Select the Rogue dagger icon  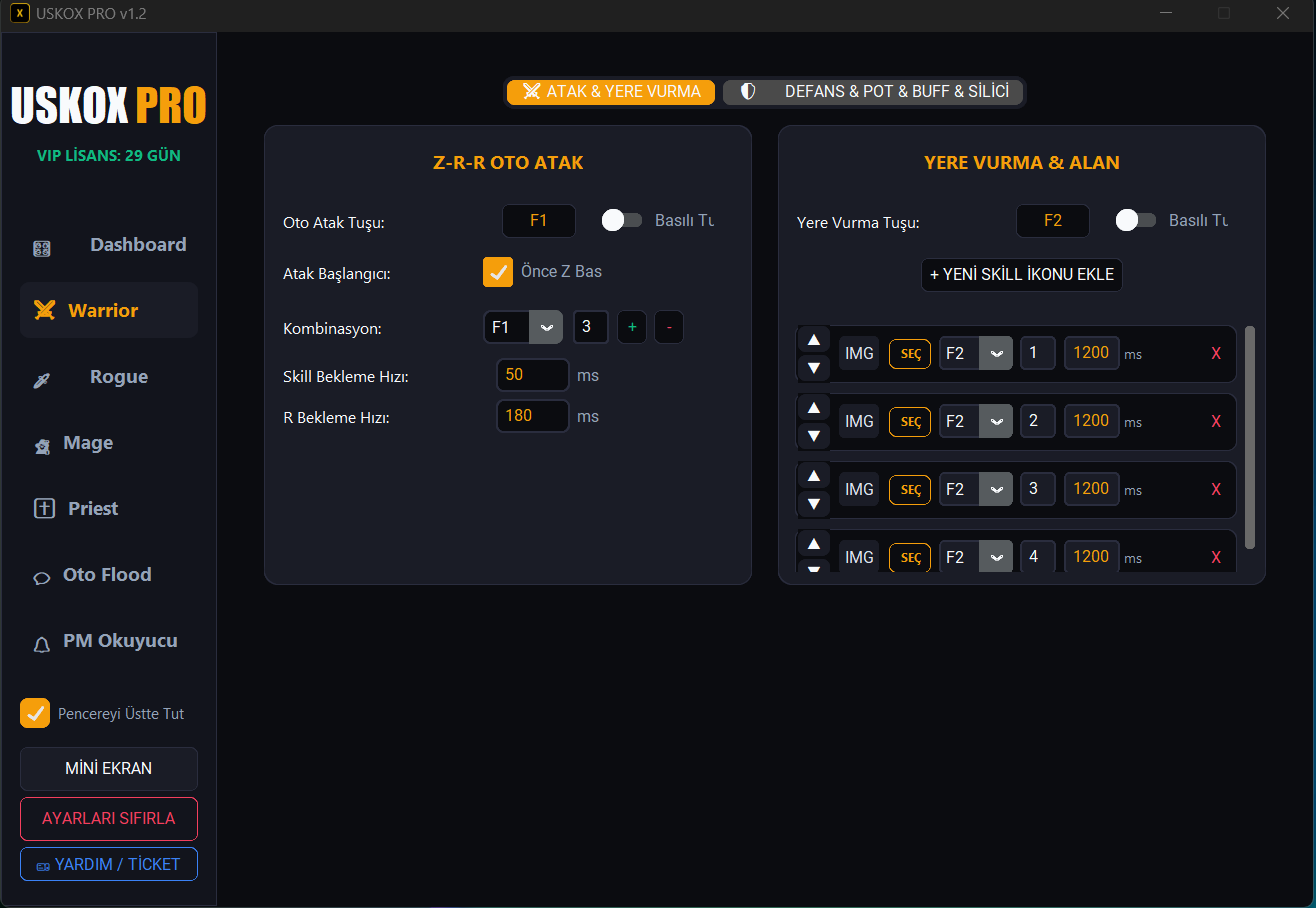[42, 380]
